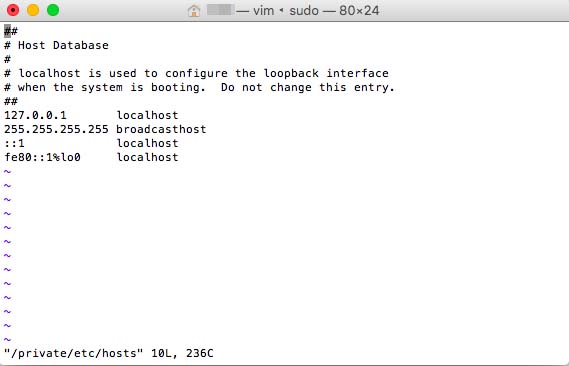Click the blurred username in title bar
The image size is (569, 366).
pos(220,10)
